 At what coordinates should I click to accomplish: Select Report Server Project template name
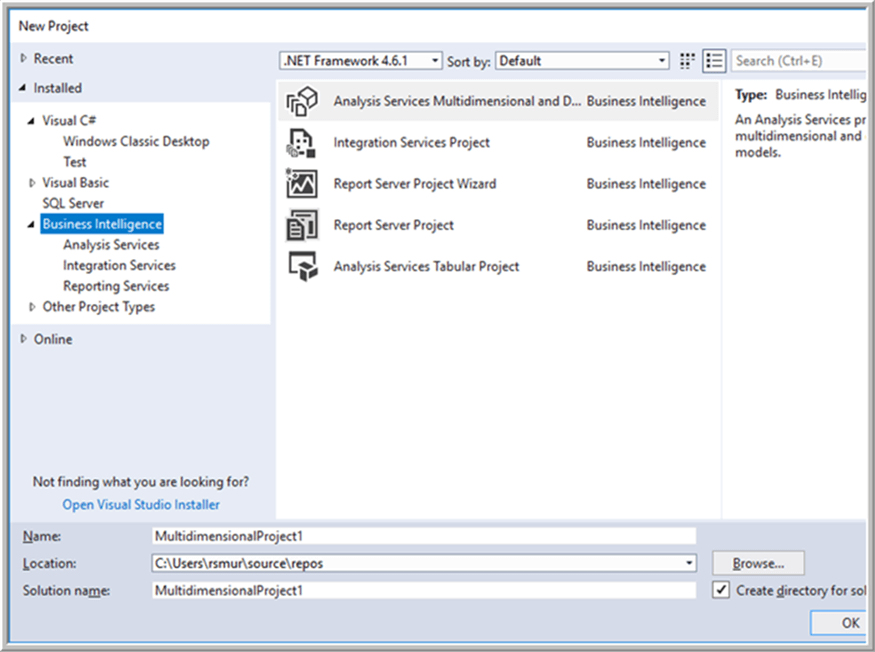point(393,225)
